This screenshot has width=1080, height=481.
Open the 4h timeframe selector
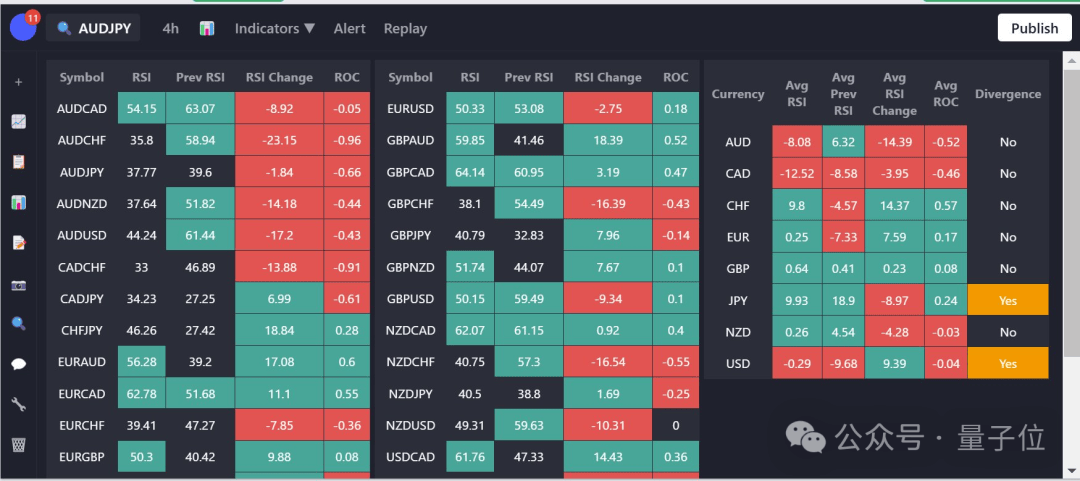(170, 28)
